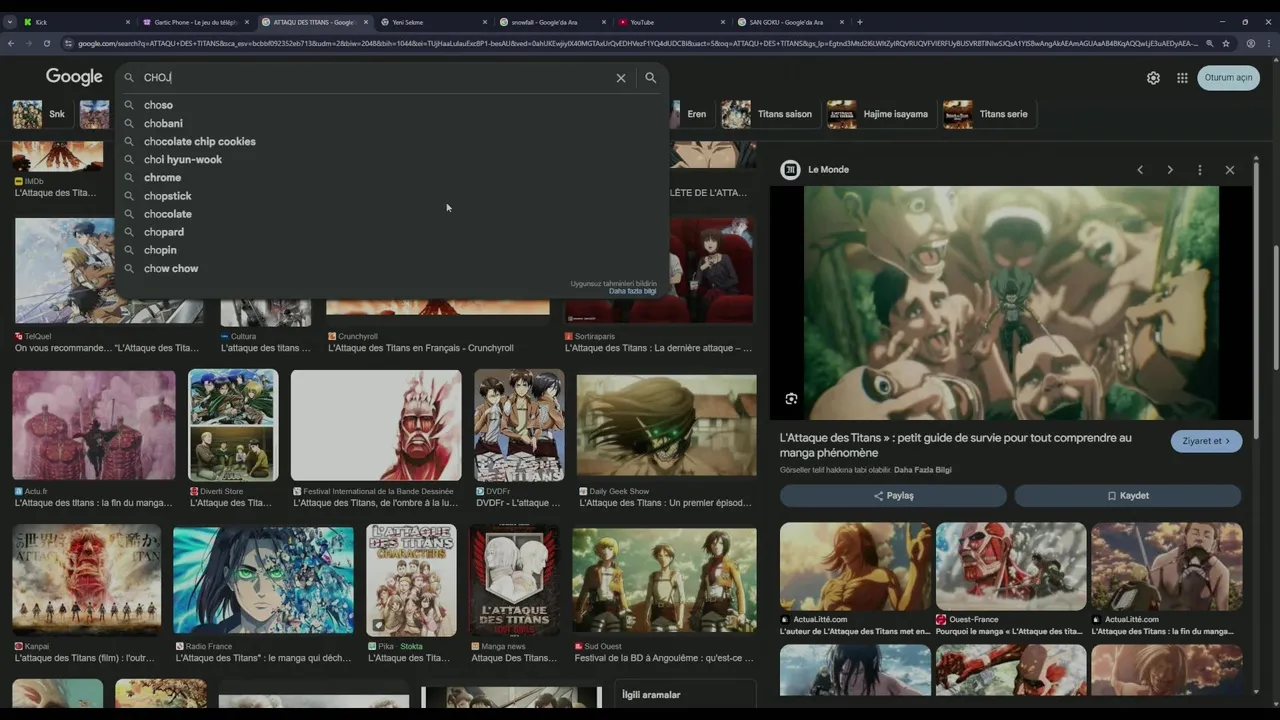Open the Daily Geek Show Titan image
This screenshot has height=720, width=1280.
pyautogui.click(x=667, y=425)
